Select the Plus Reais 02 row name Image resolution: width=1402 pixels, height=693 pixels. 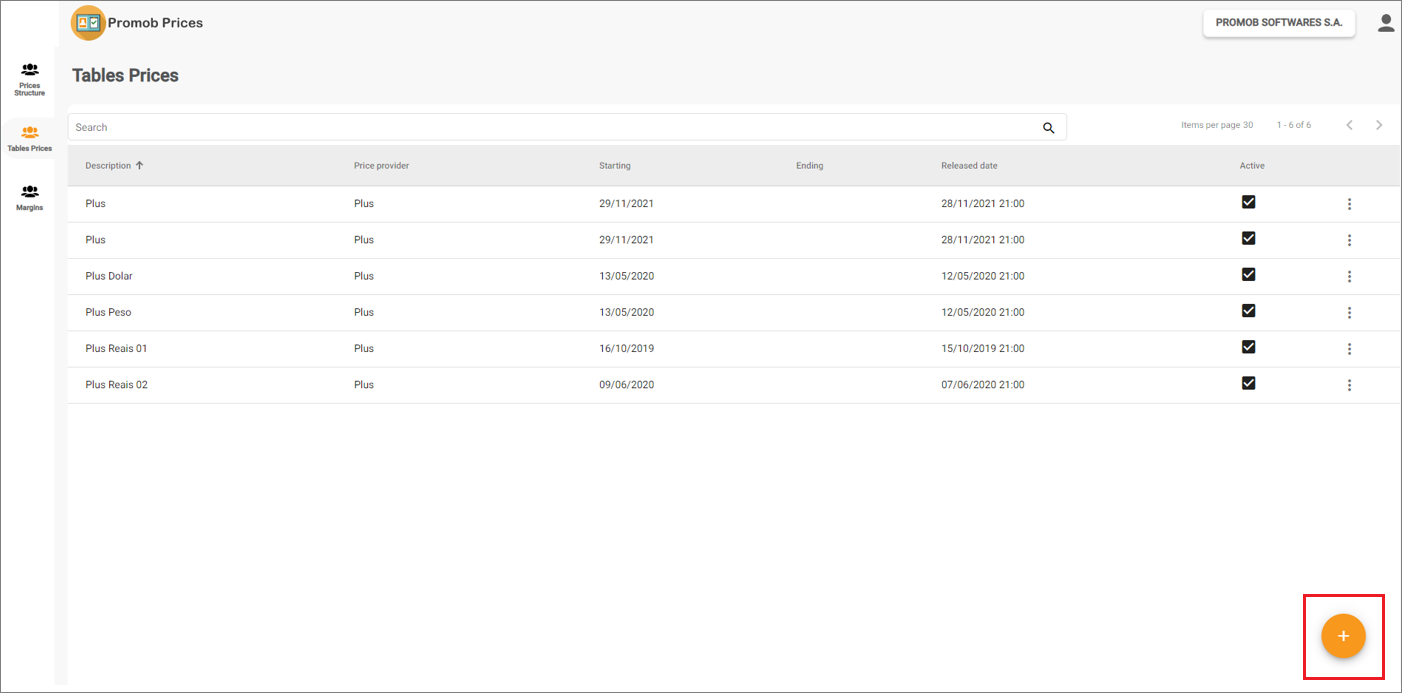click(x=116, y=385)
